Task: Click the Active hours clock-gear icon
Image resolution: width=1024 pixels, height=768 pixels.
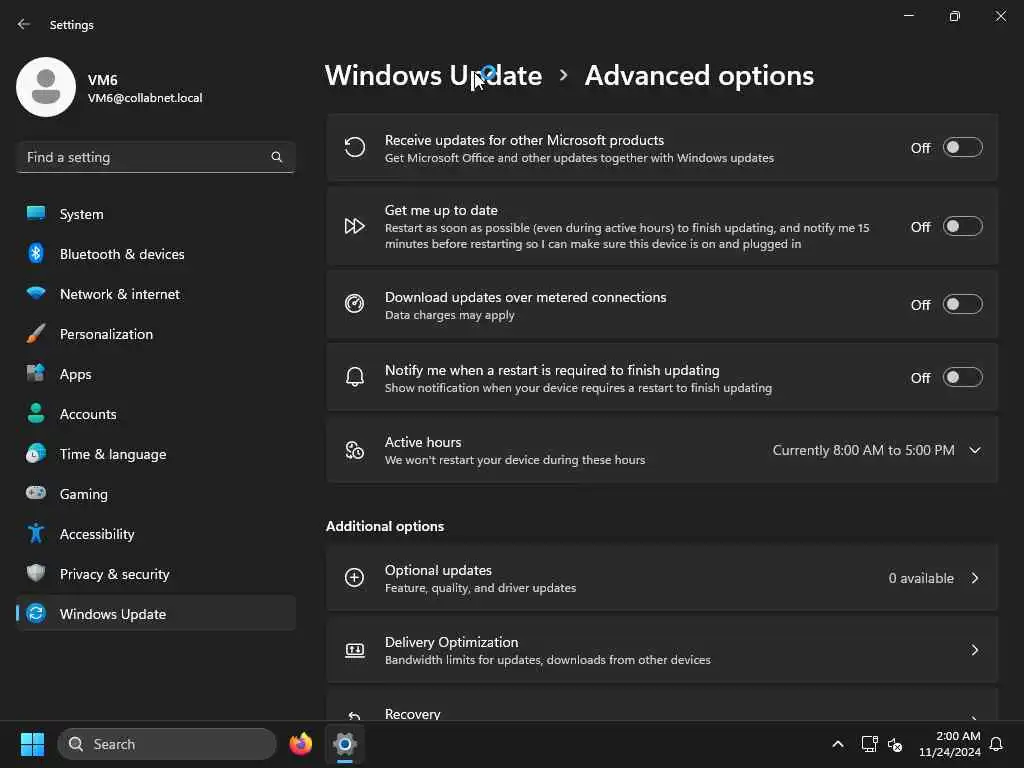Action: 355,450
